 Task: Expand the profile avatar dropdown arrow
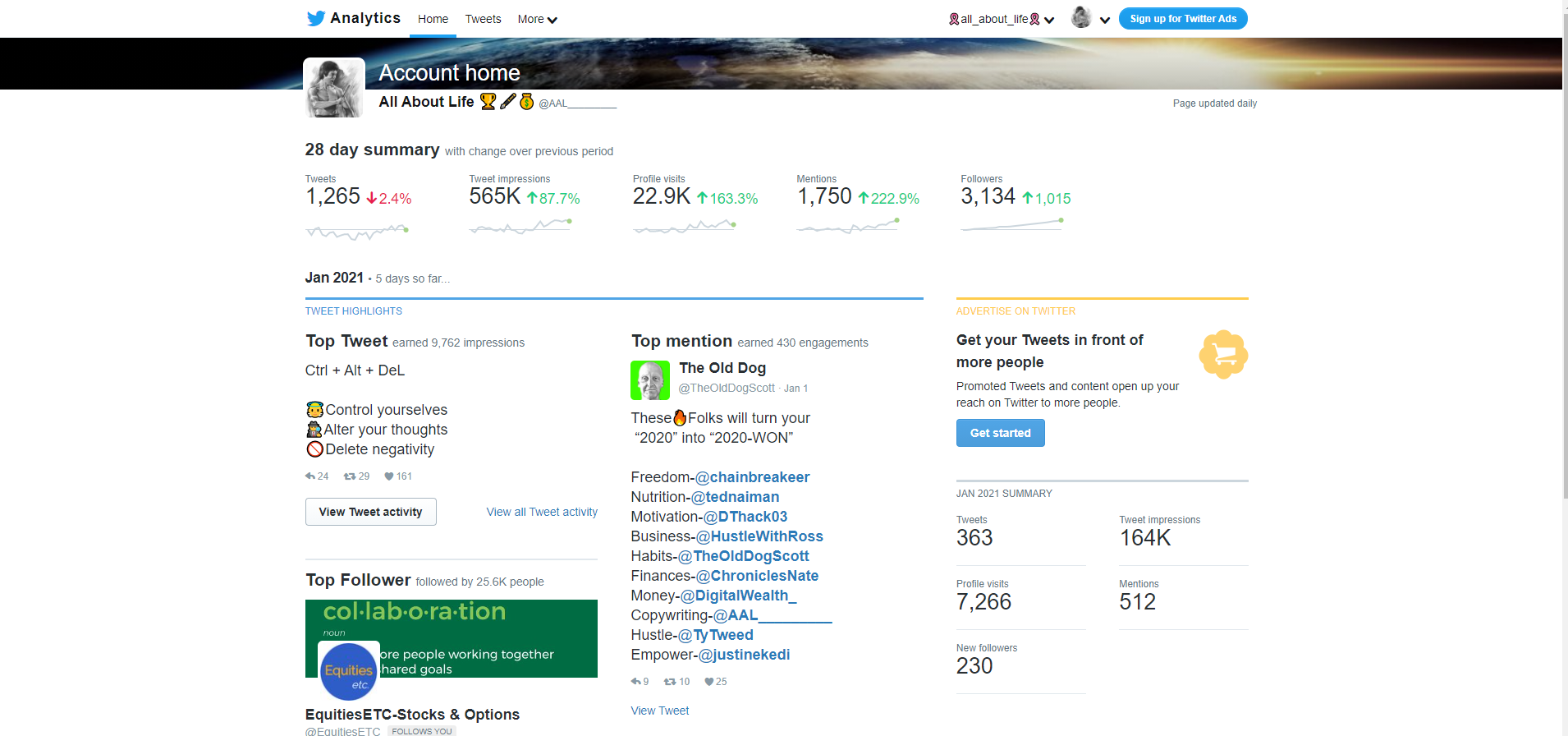(x=1105, y=20)
